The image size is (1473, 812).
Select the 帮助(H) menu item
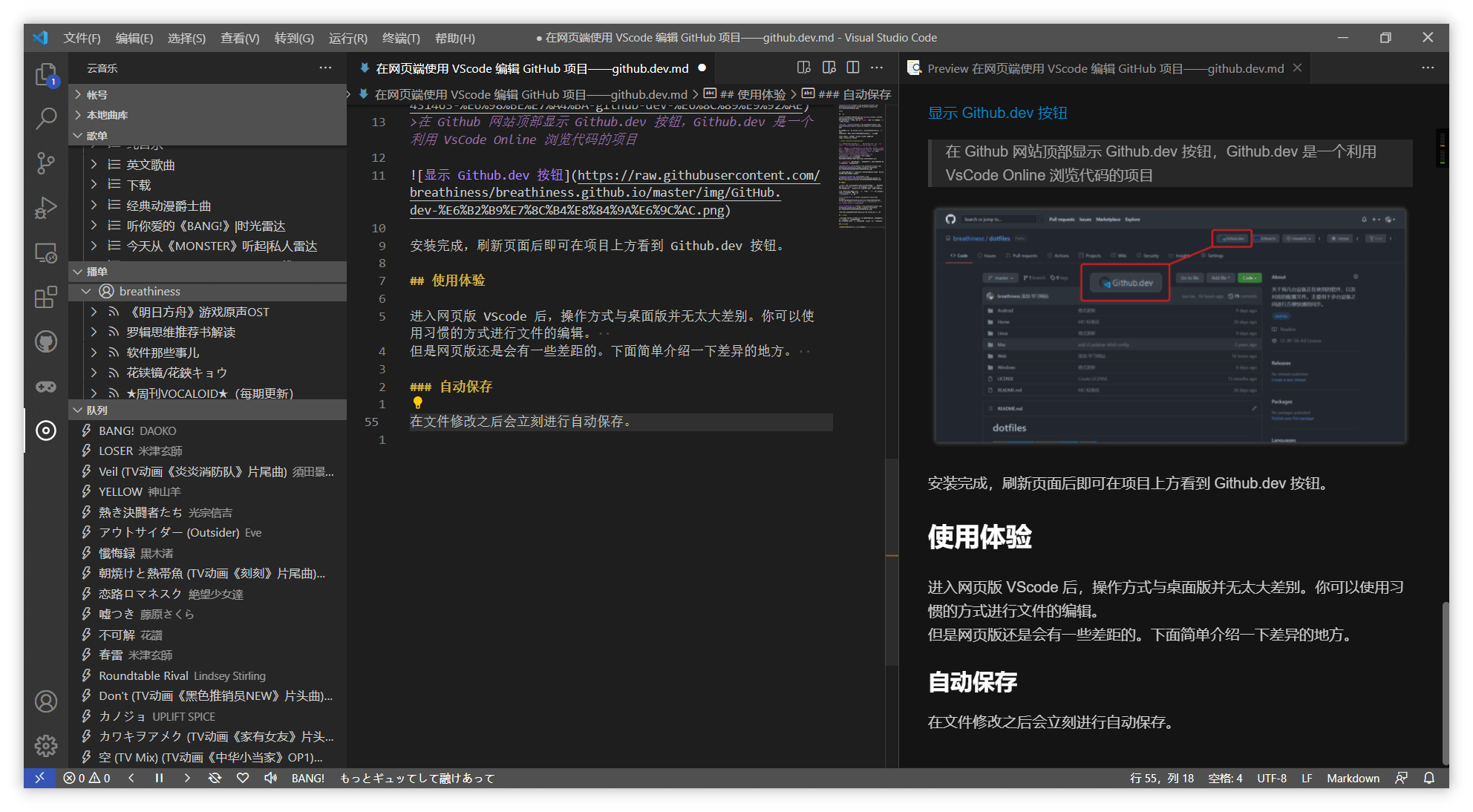[455, 38]
